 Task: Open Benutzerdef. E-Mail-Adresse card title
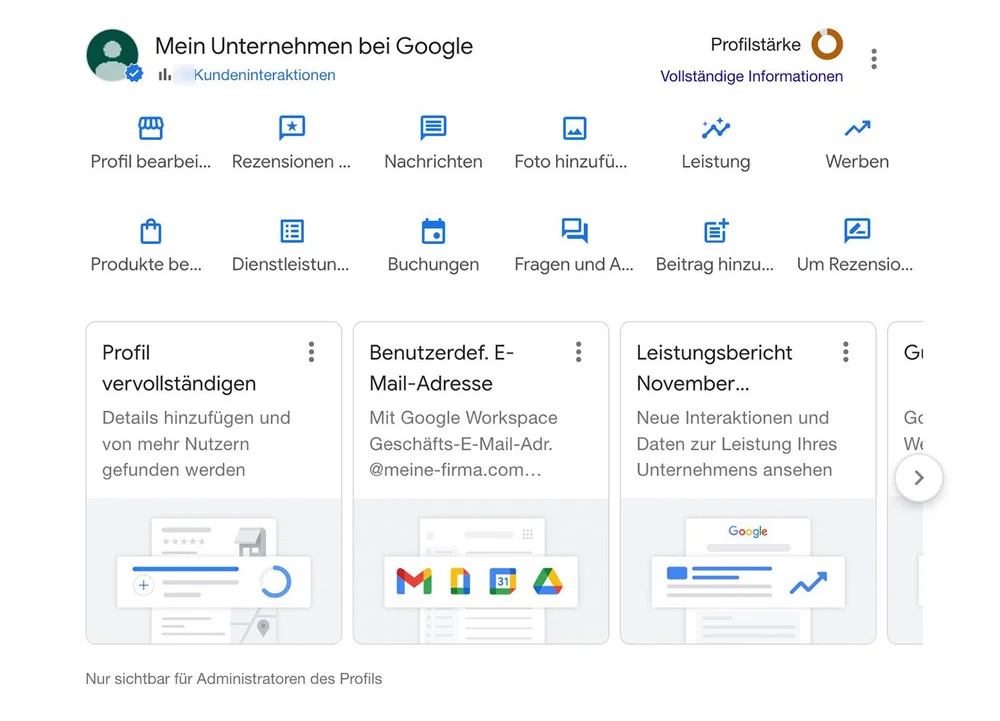point(441,368)
